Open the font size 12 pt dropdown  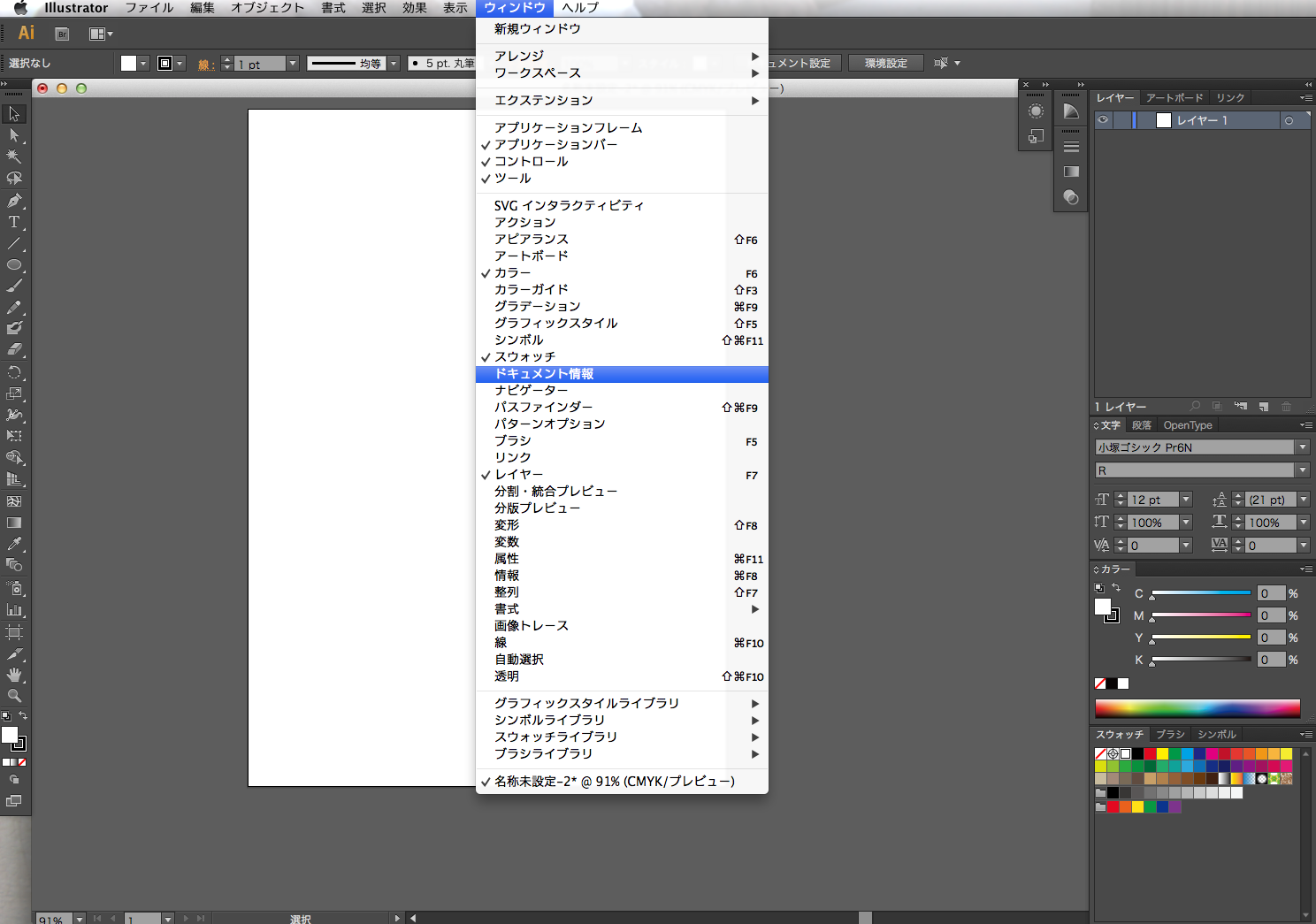pyautogui.click(x=1186, y=500)
